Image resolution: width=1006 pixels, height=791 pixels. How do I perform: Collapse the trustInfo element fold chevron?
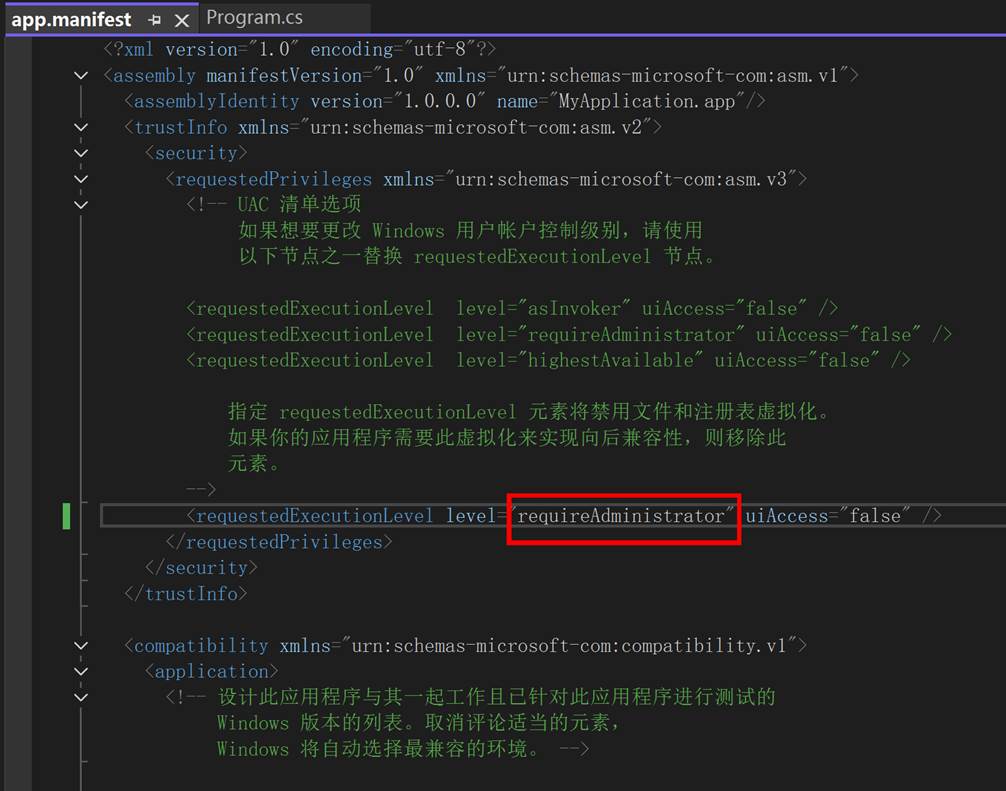(81, 128)
